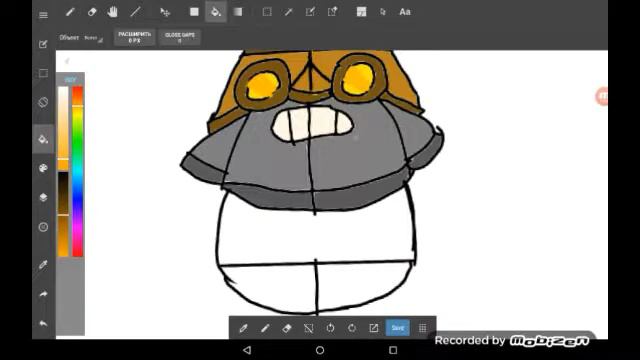640x360 pixels.
Task: Adjust the upper saturation bar of the color panel
Action: point(63,128)
